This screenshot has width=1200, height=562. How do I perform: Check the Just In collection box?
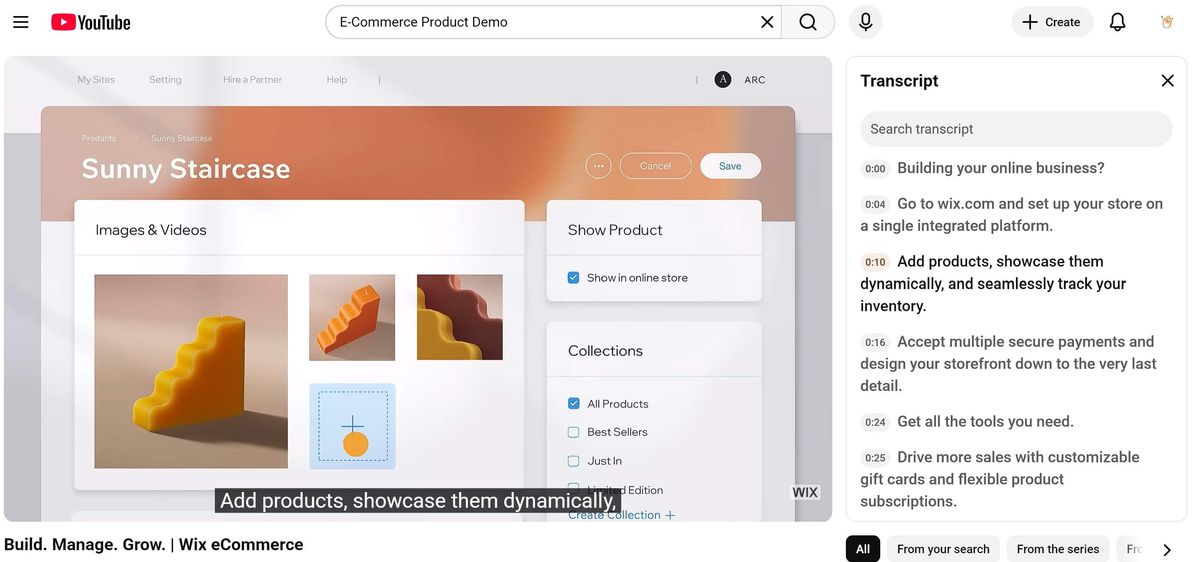(x=573, y=461)
